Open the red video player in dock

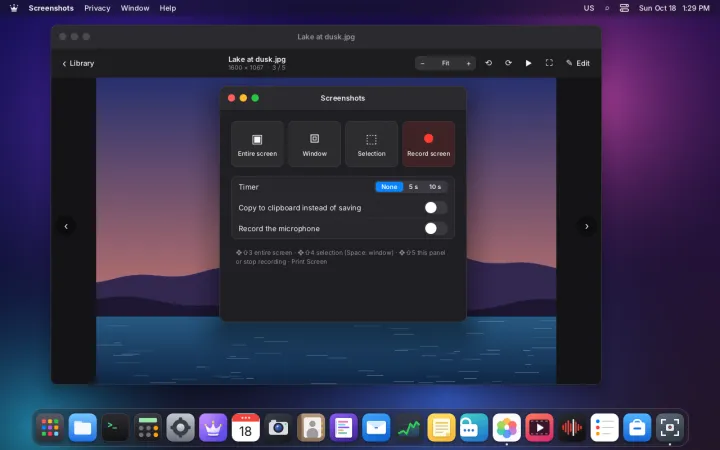click(539, 428)
